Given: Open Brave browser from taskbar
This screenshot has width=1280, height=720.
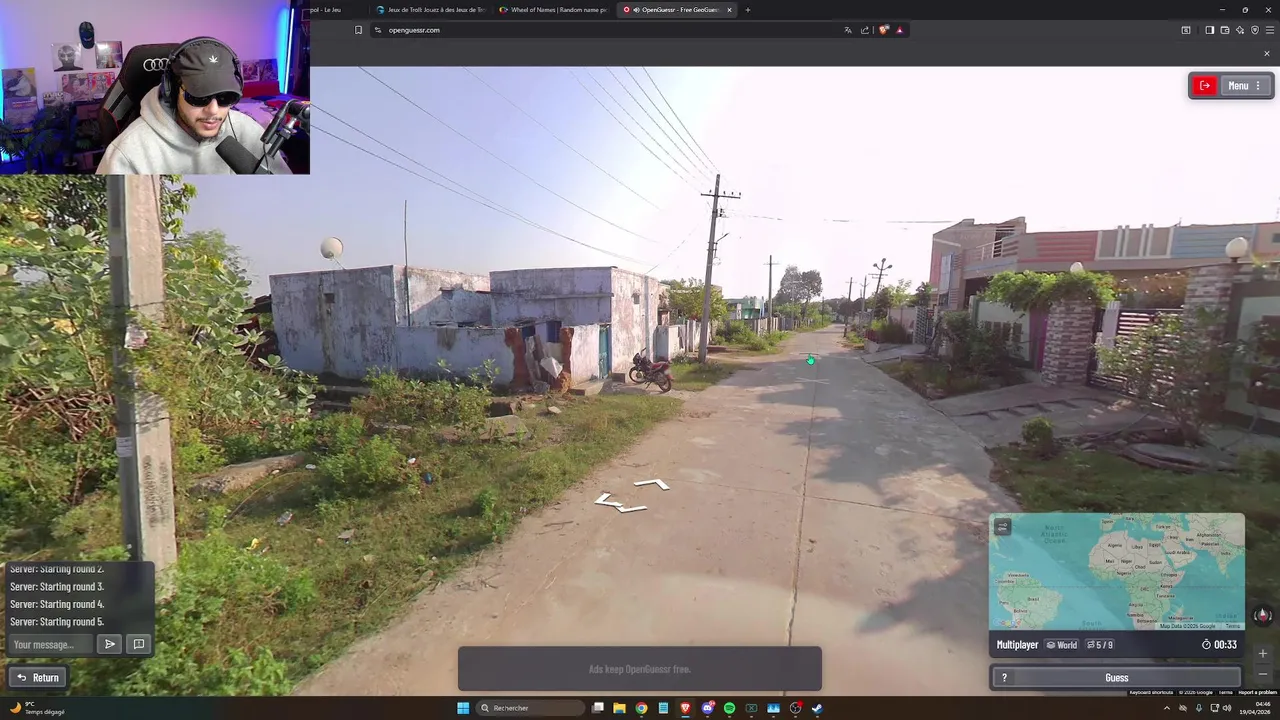Looking at the screenshot, I should point(685,708).
